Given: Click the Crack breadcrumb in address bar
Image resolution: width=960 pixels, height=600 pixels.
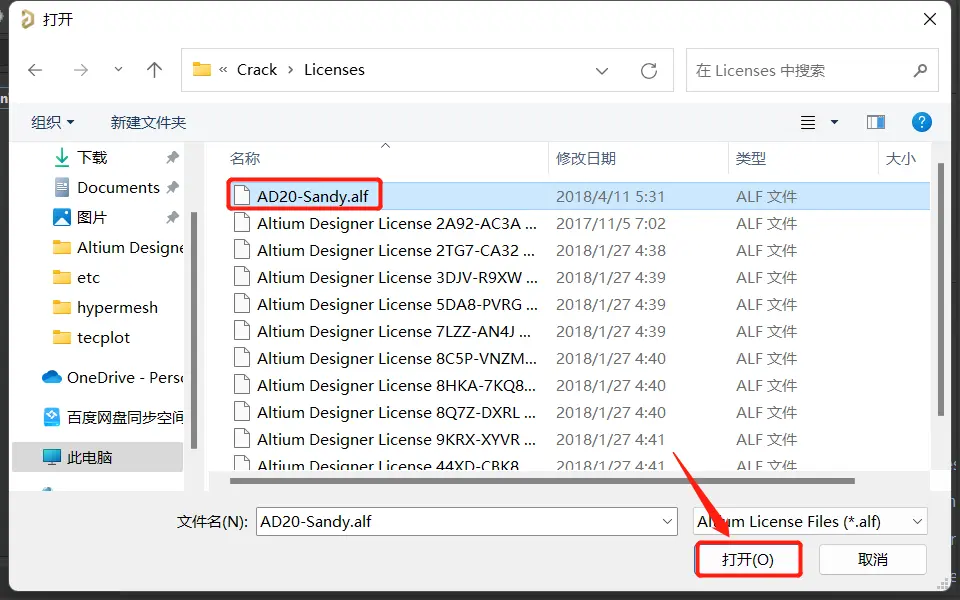Looking at the screenshot, I should 257,70.
